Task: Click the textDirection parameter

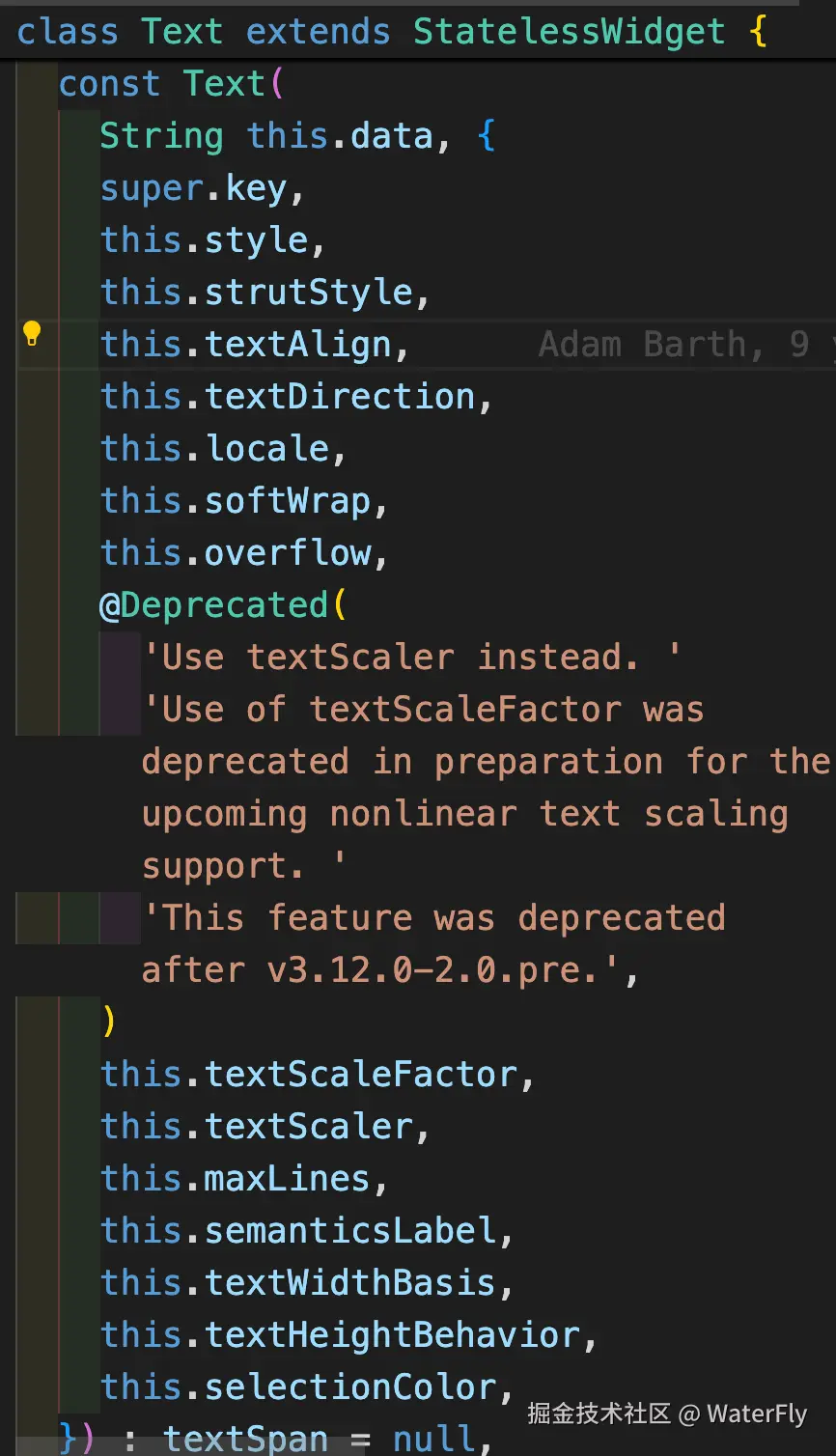Action: [x=338, y=397]
